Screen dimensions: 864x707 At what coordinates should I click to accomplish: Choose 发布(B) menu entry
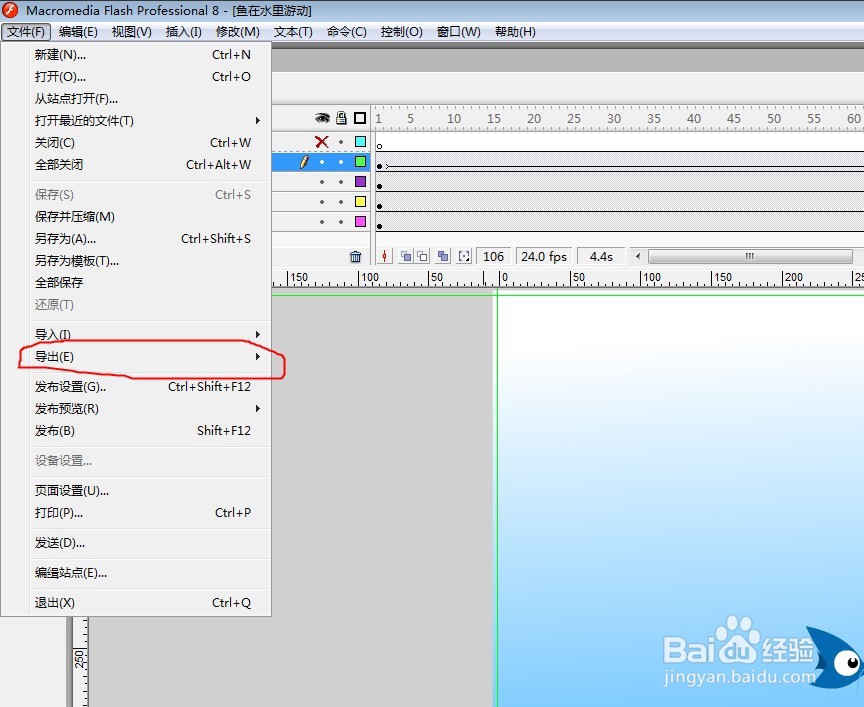point(149,430)
